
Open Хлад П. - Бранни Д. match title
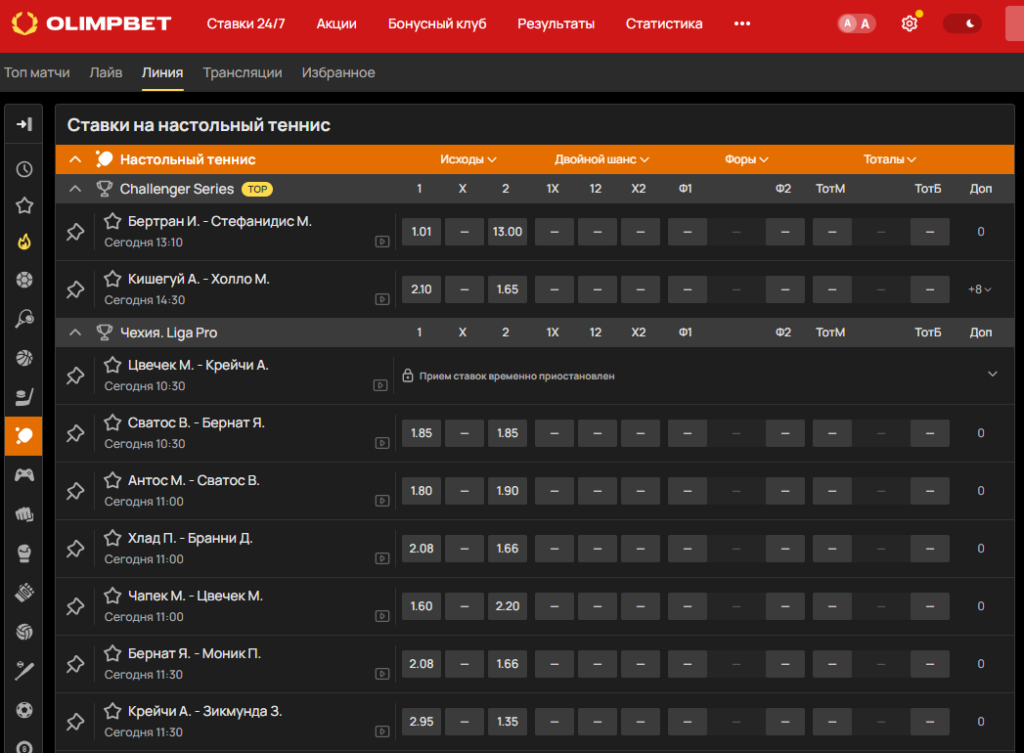(x=190, y=538)
